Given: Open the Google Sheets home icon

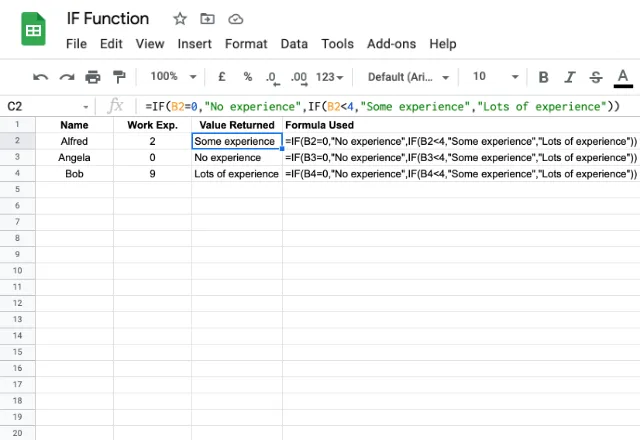Looking at the screenshot, I should pos(33,29).
